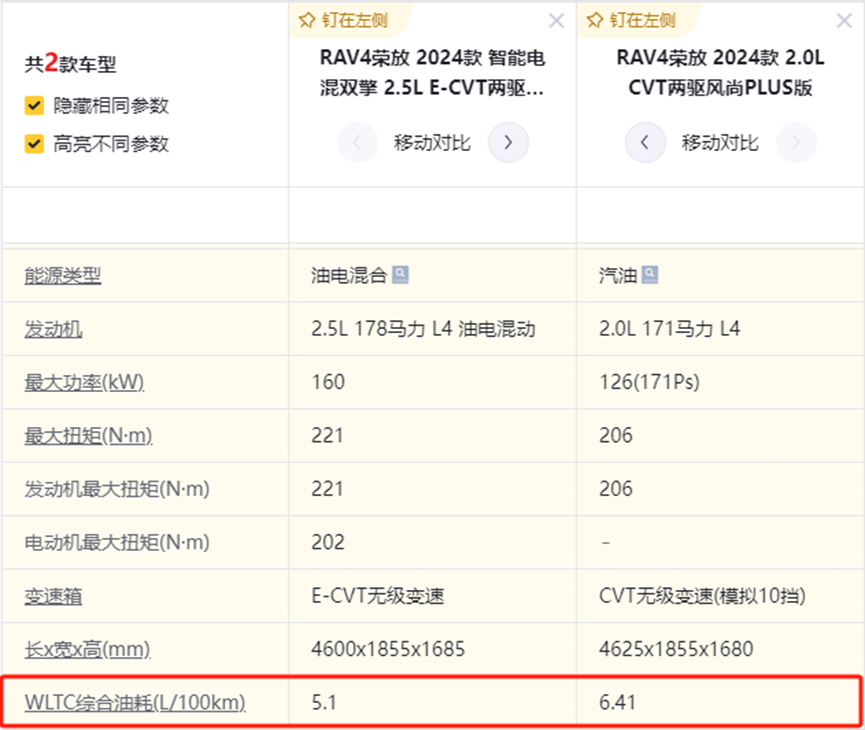The image size is (865, 730).
Task: Select the 6.41 fuel consumption value
Action: (617, 702)
